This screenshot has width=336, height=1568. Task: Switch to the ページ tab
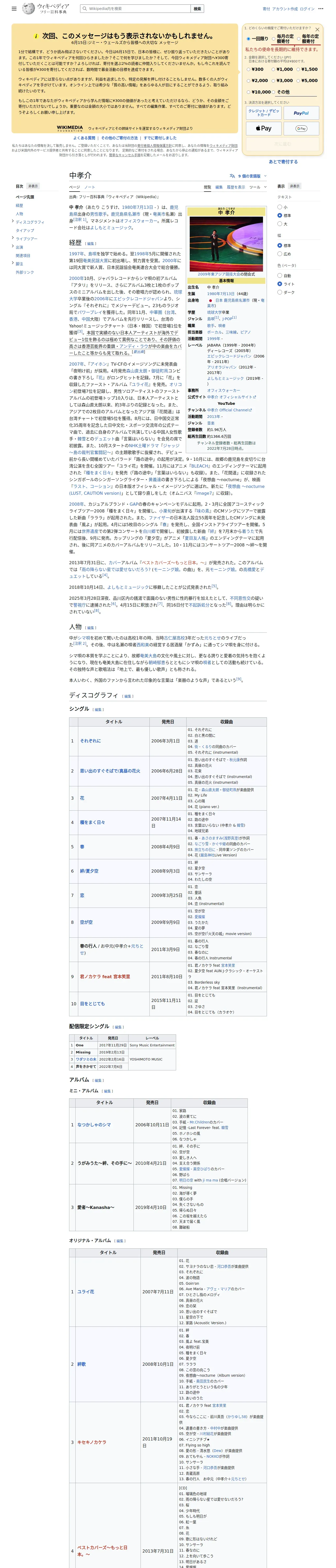point(74,187)
